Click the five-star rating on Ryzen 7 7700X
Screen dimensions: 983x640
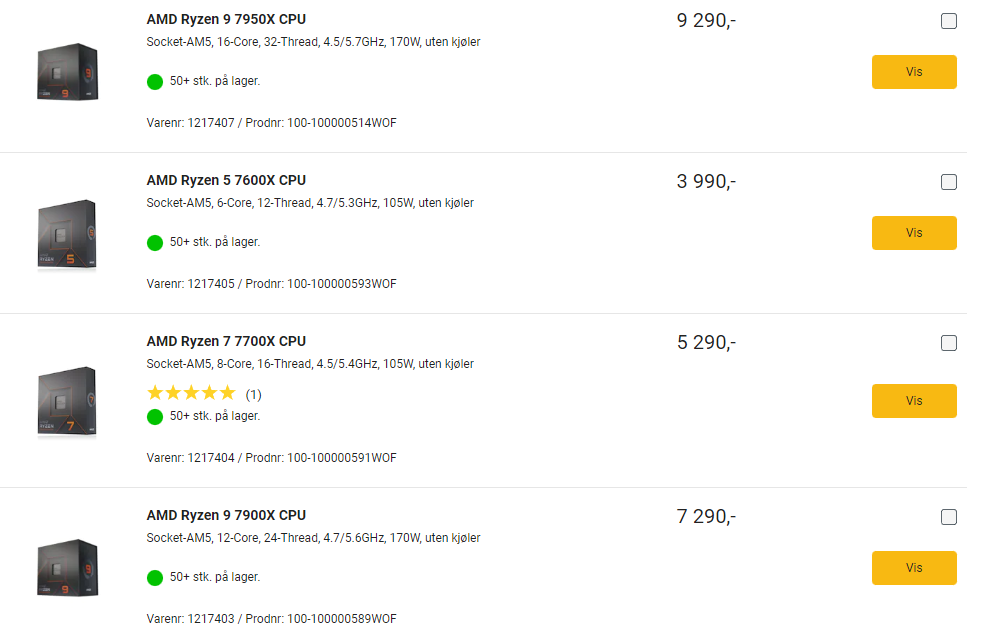point(191,393)
